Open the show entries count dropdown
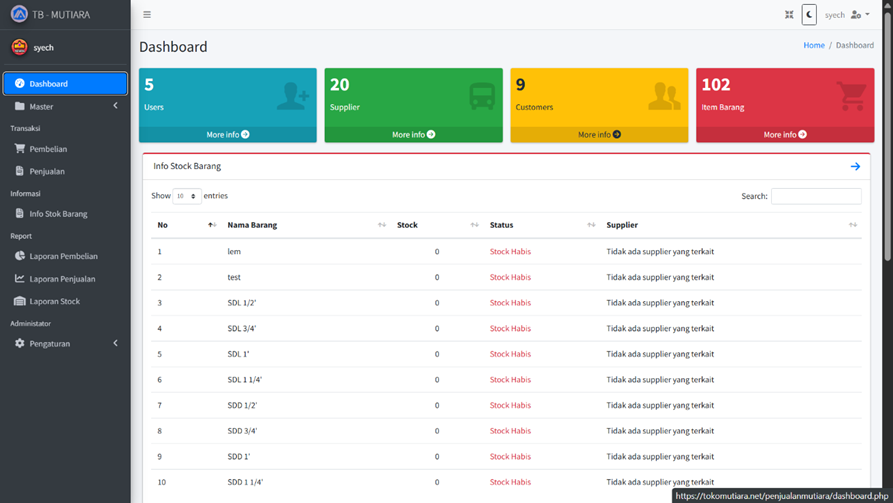The height and width of the screenshot is (503, 893). coord(187,196)
